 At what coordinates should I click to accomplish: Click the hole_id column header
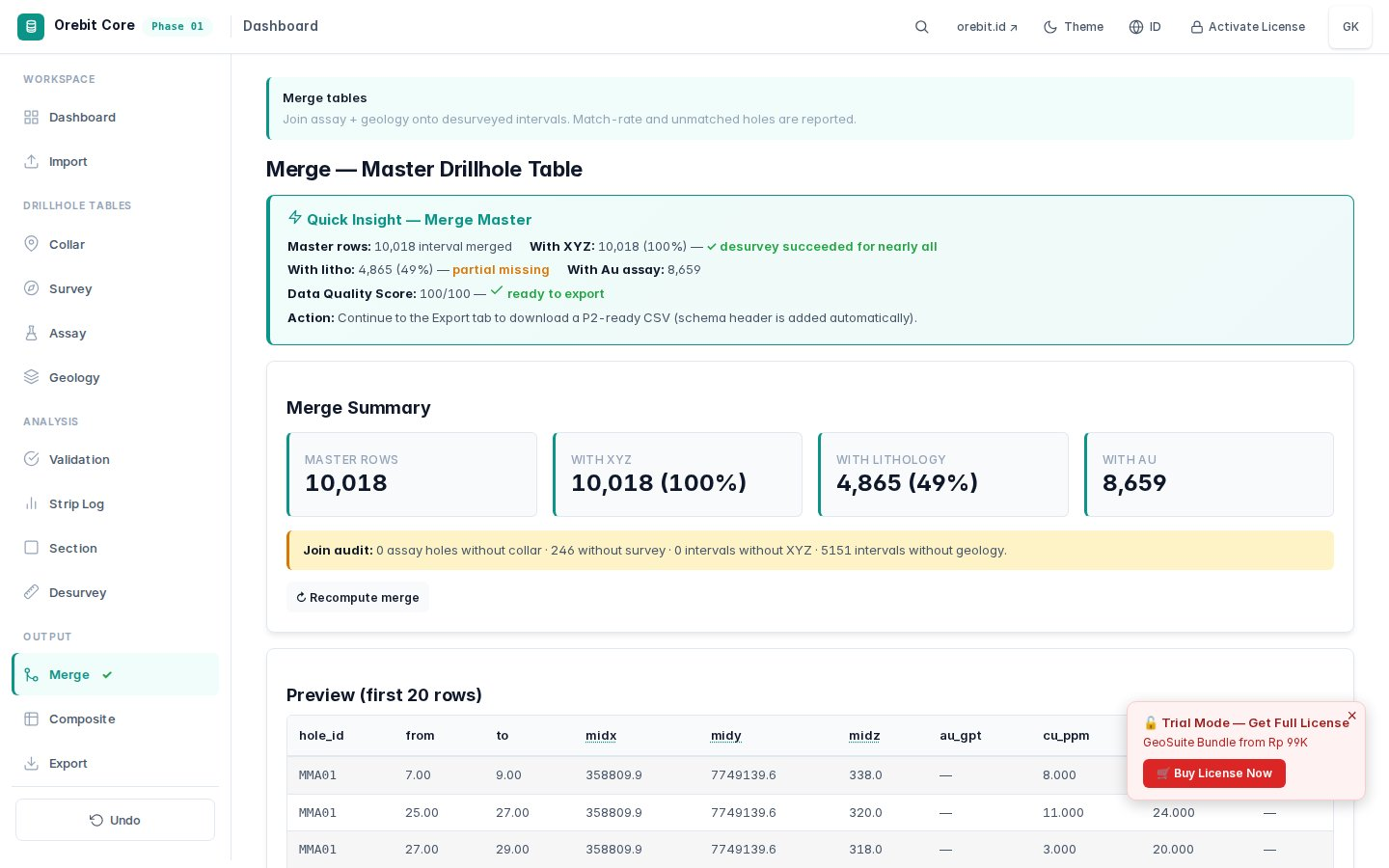(321, 736)
